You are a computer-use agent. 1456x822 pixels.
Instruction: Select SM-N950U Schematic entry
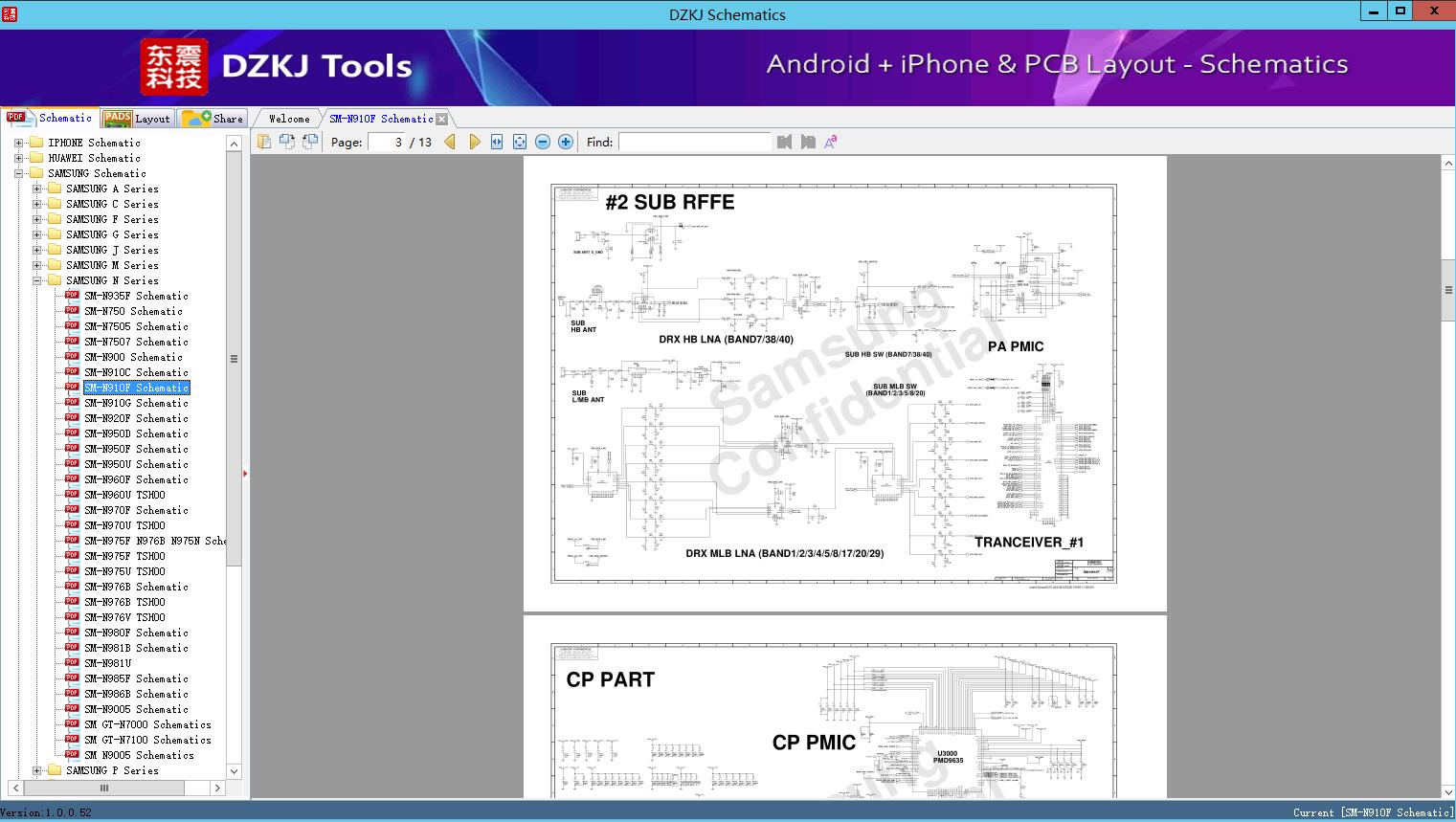point(136,464)
